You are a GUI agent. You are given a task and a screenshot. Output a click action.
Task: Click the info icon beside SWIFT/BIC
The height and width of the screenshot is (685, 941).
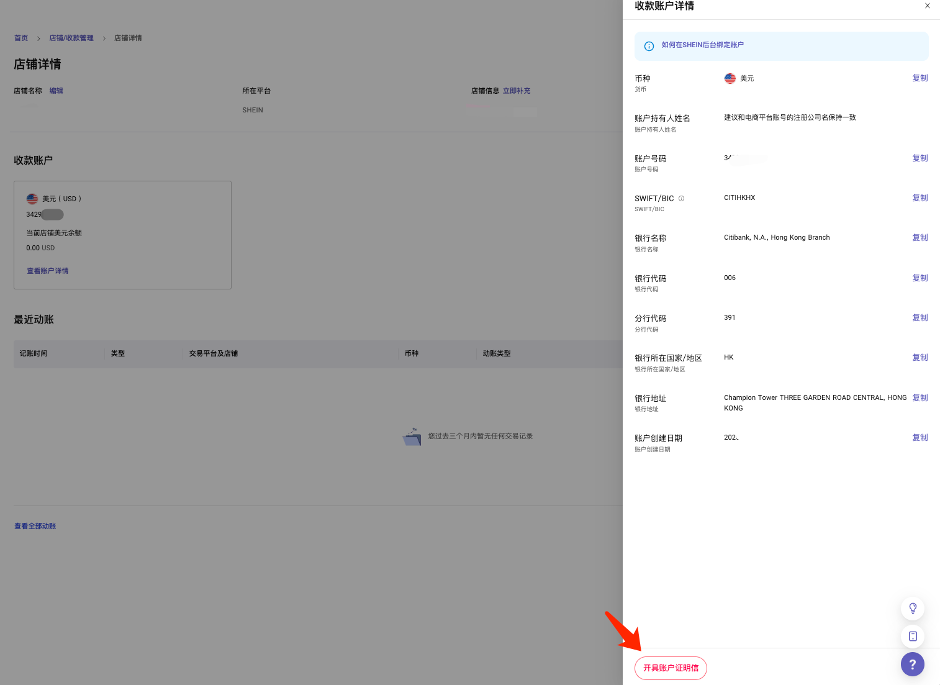682,198
